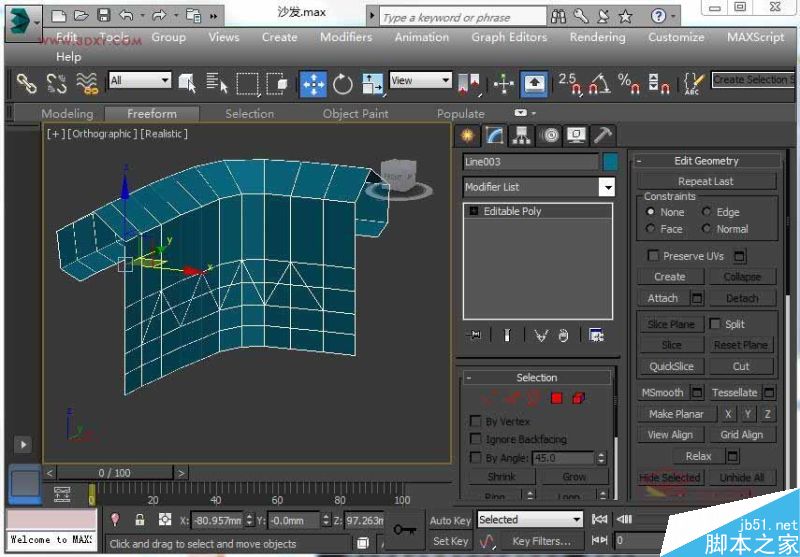Viewport: 800px width, 557px height.
Task: Choose the Rectangular Selection Region tool
Action: [x=248, y=84]
